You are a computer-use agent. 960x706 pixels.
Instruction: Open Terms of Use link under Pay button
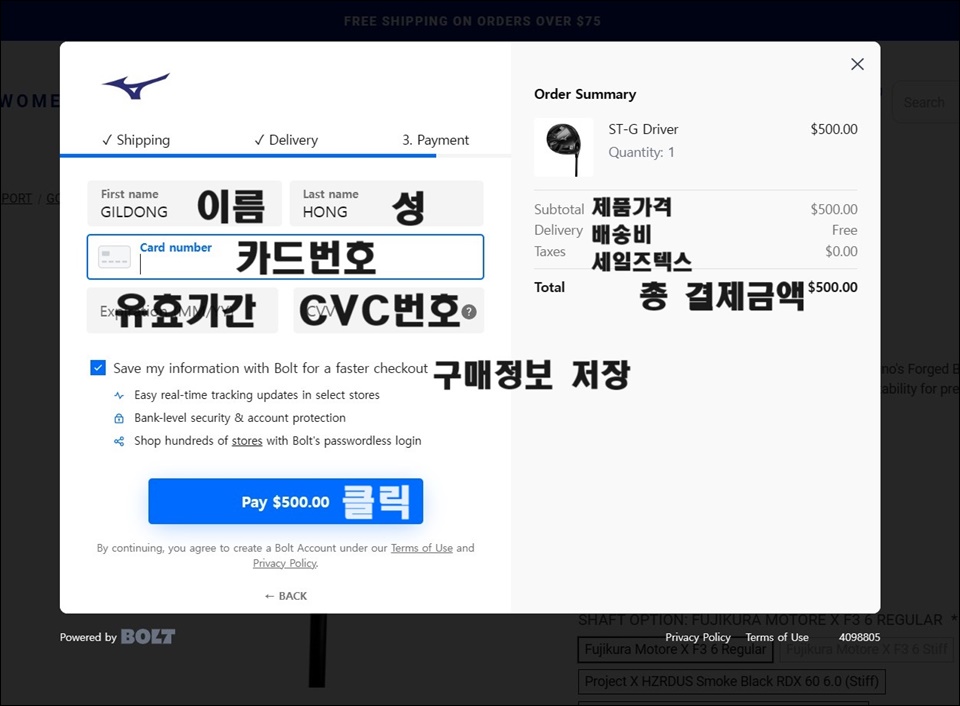coord(422,548)
